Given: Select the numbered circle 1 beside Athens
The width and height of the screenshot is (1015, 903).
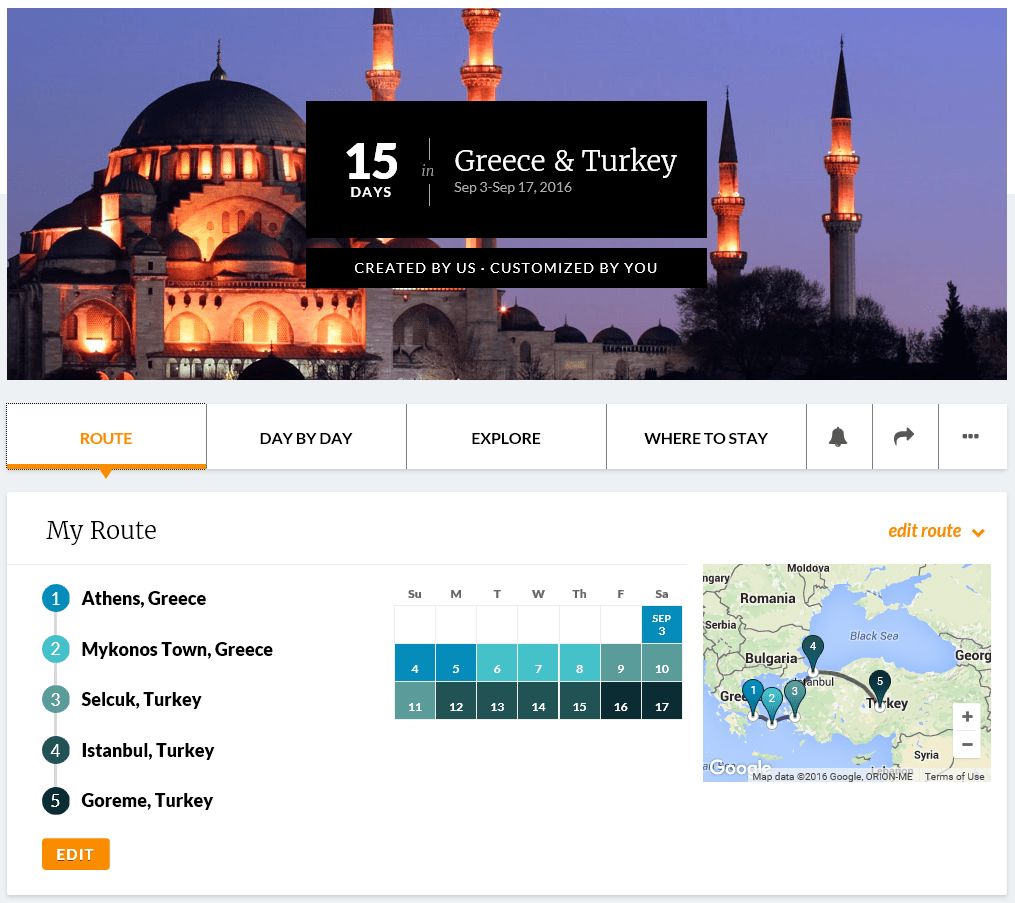Looking at the screenshot, I should (56, 598).
